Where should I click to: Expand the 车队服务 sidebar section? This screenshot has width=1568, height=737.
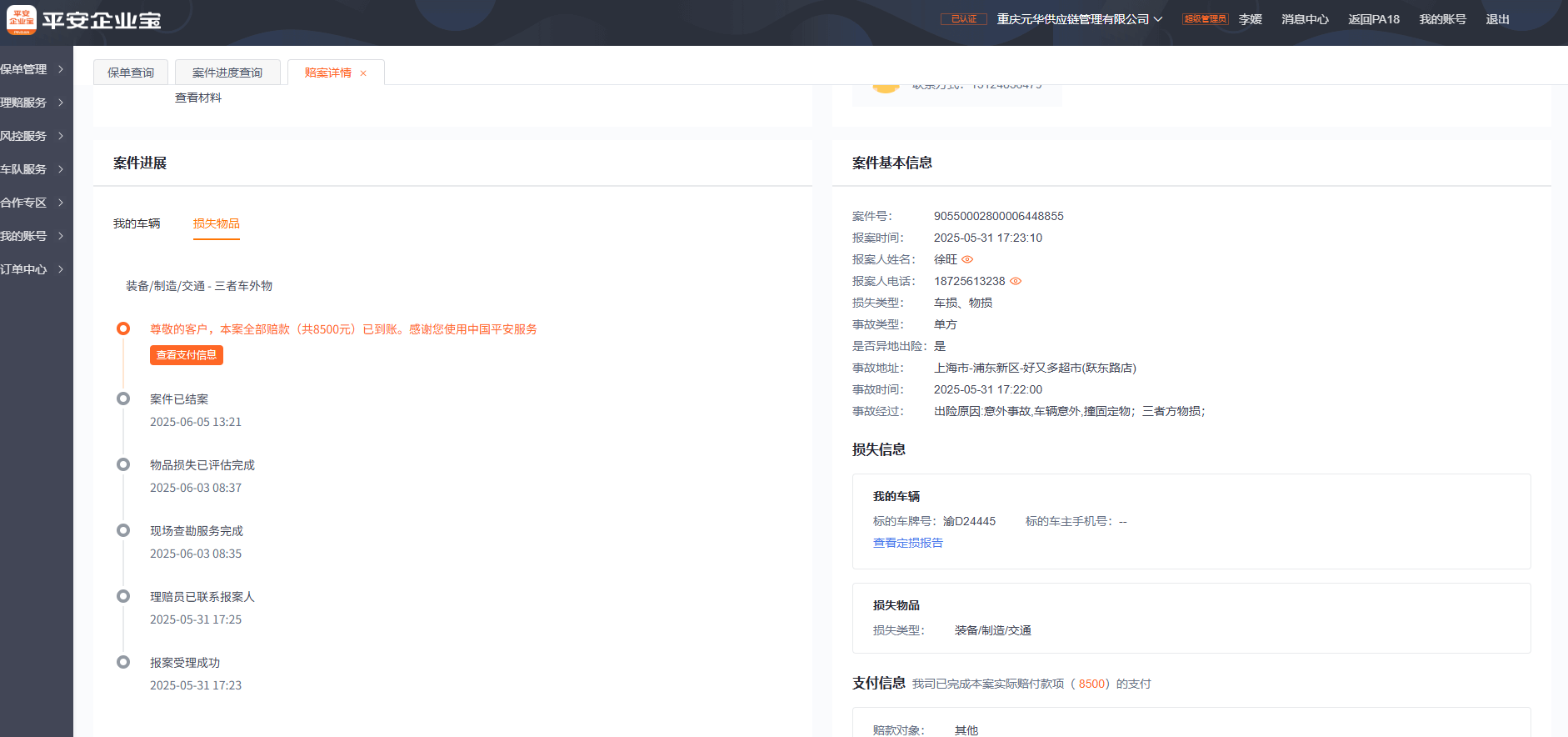pyautogui.click(x=33, y=169)
